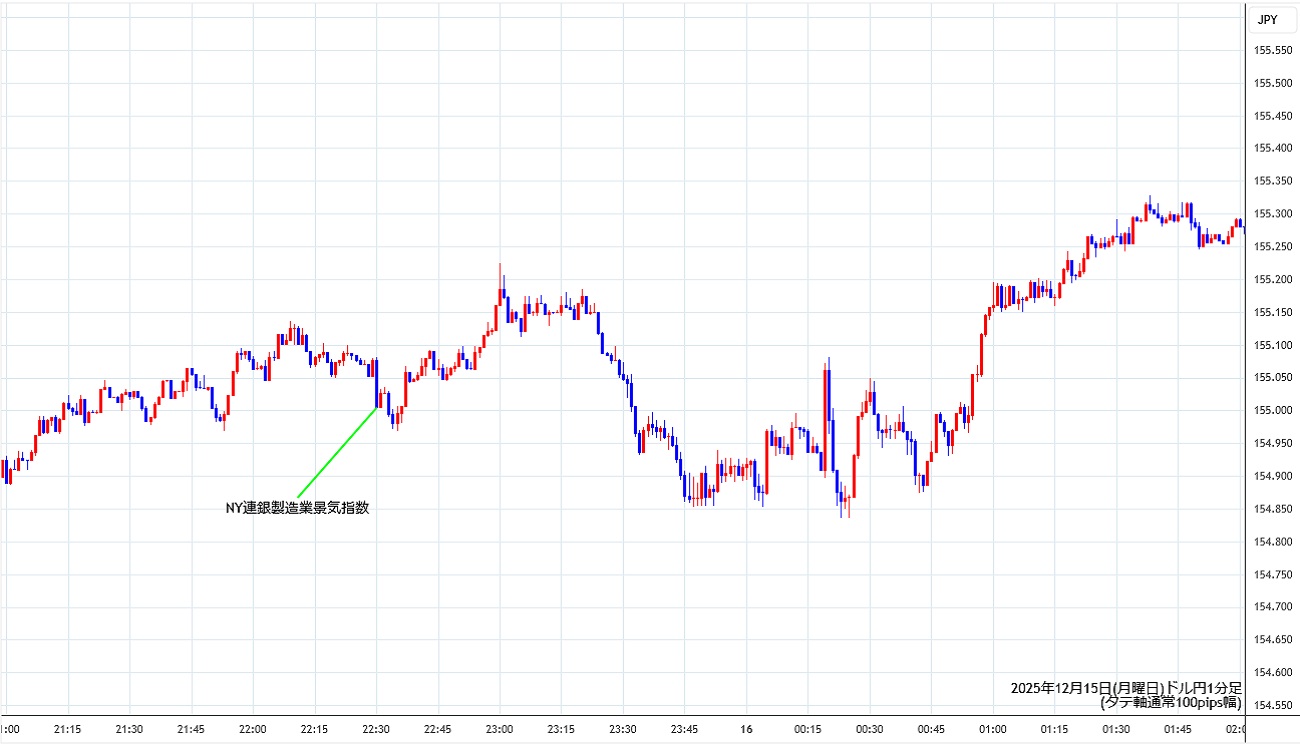The height and width of the screenshot is (745, 1300).
Task: Click the 154.550 price axis label
Action: point(1273,705)
